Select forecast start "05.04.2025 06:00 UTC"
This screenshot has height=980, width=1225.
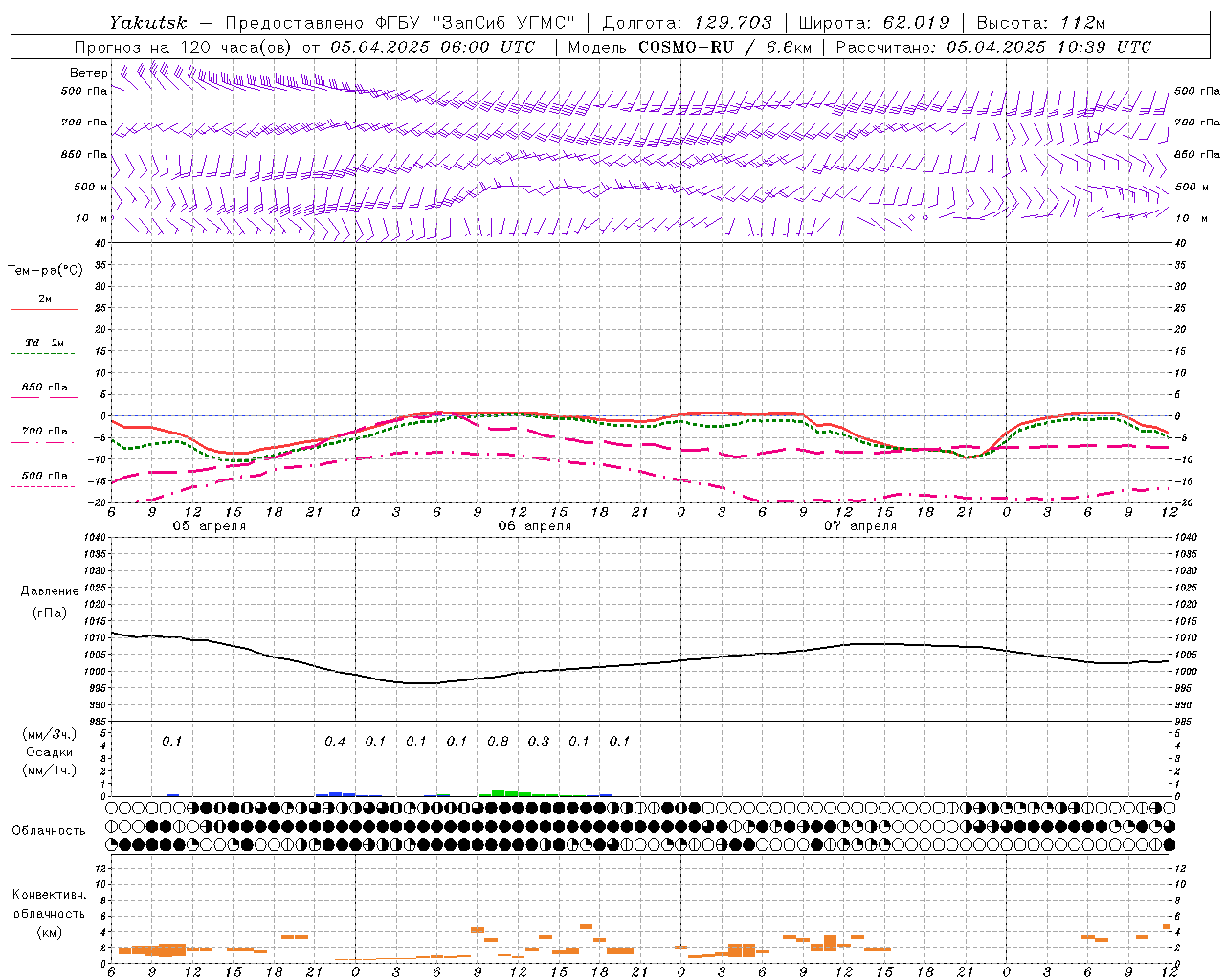433,47
